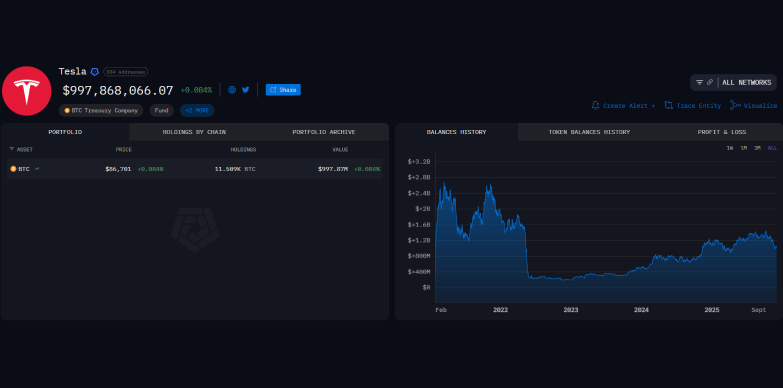Click the BTC coin icon in the row

13,169
